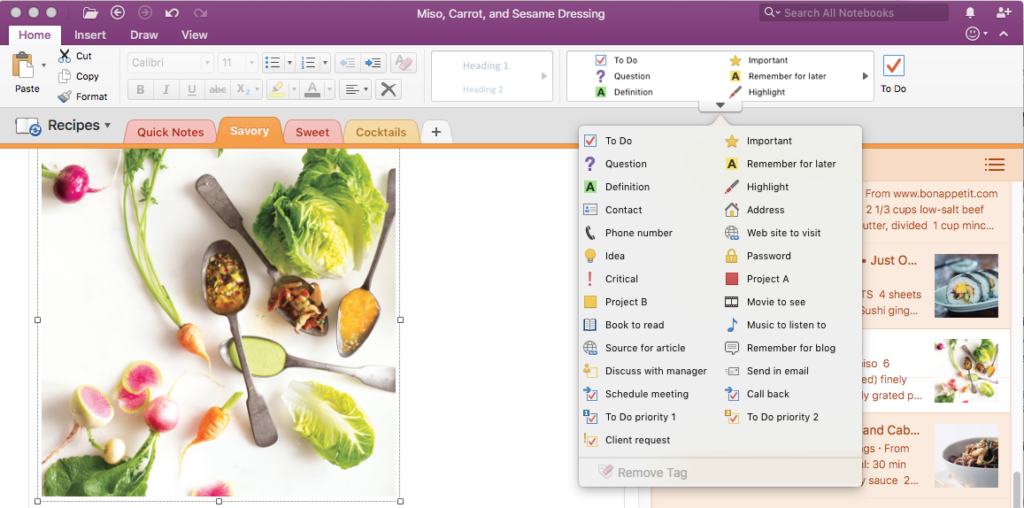Collapse the tags gallery dropdown arrow
1024x508 pixels.
[720, 105]
